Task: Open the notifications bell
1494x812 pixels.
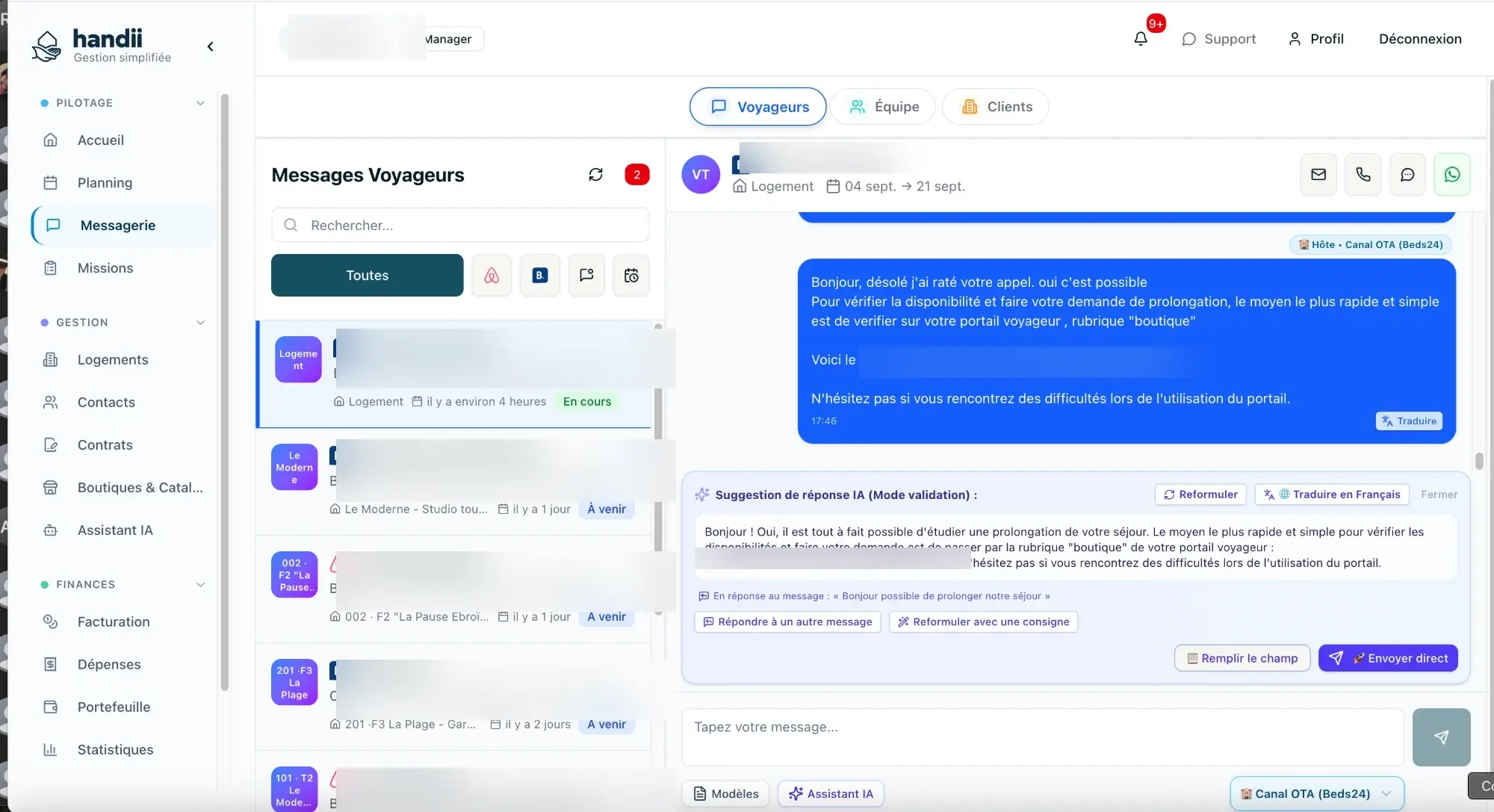Action: pos(1141,39)
